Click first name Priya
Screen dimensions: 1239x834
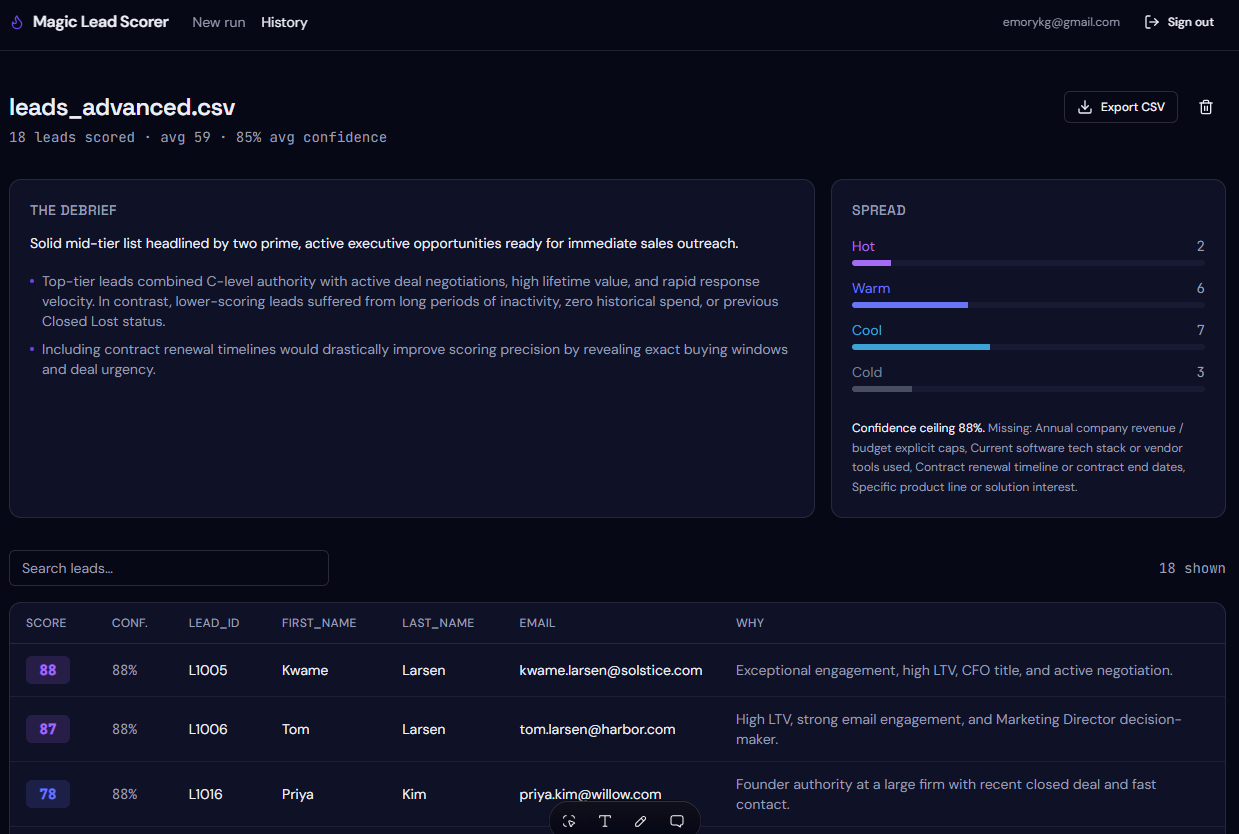(298, 794)
